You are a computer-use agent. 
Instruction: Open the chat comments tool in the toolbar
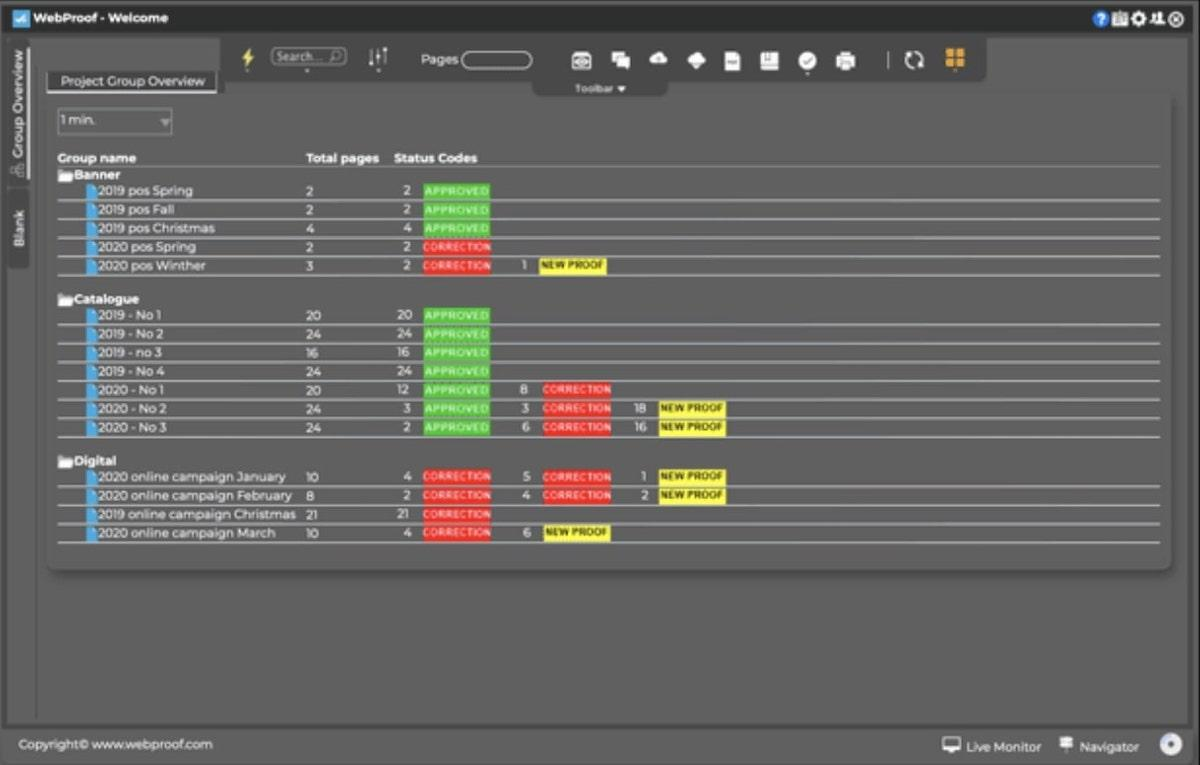pos(621,60)
